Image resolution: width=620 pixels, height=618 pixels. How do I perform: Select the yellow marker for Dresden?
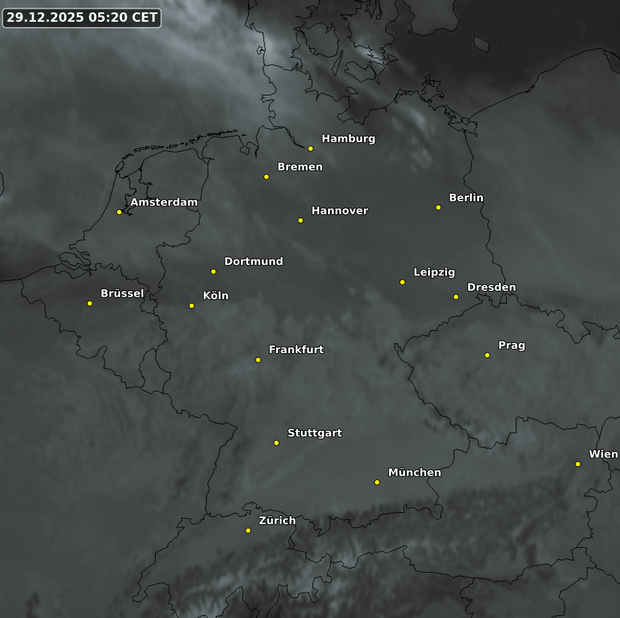456,297
